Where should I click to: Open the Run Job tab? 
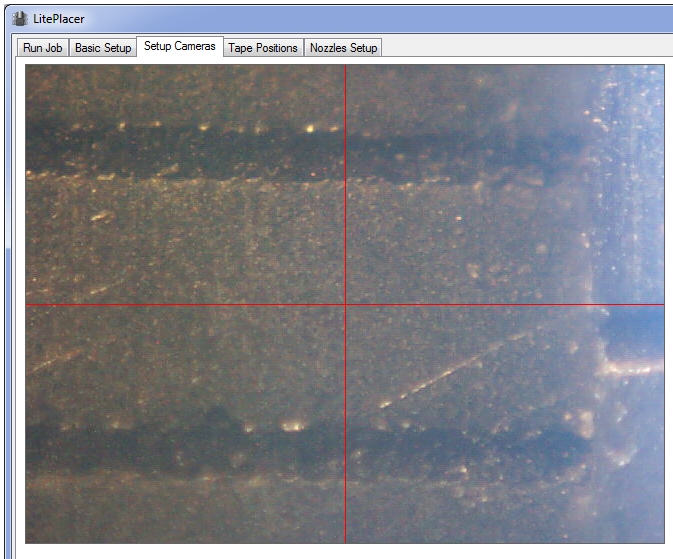coord(42,48)
